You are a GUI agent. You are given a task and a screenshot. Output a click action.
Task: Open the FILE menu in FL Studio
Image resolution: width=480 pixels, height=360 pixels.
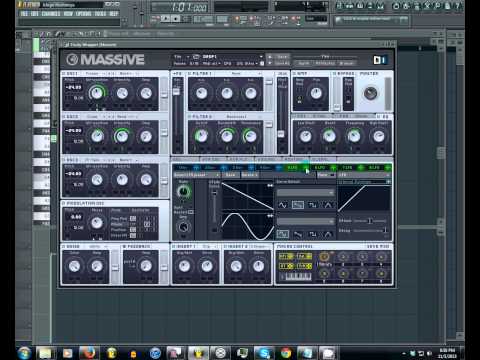(25, 14)
